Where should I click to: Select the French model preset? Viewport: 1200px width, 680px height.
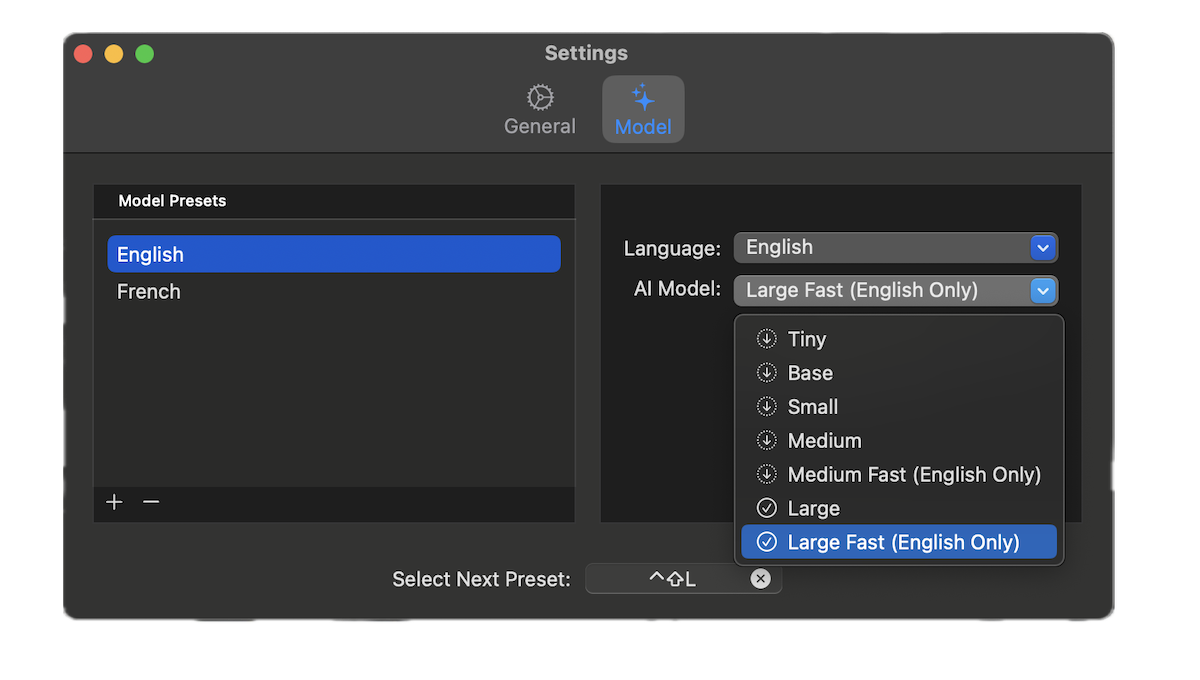pyautogui.click(x=334, y=292)
